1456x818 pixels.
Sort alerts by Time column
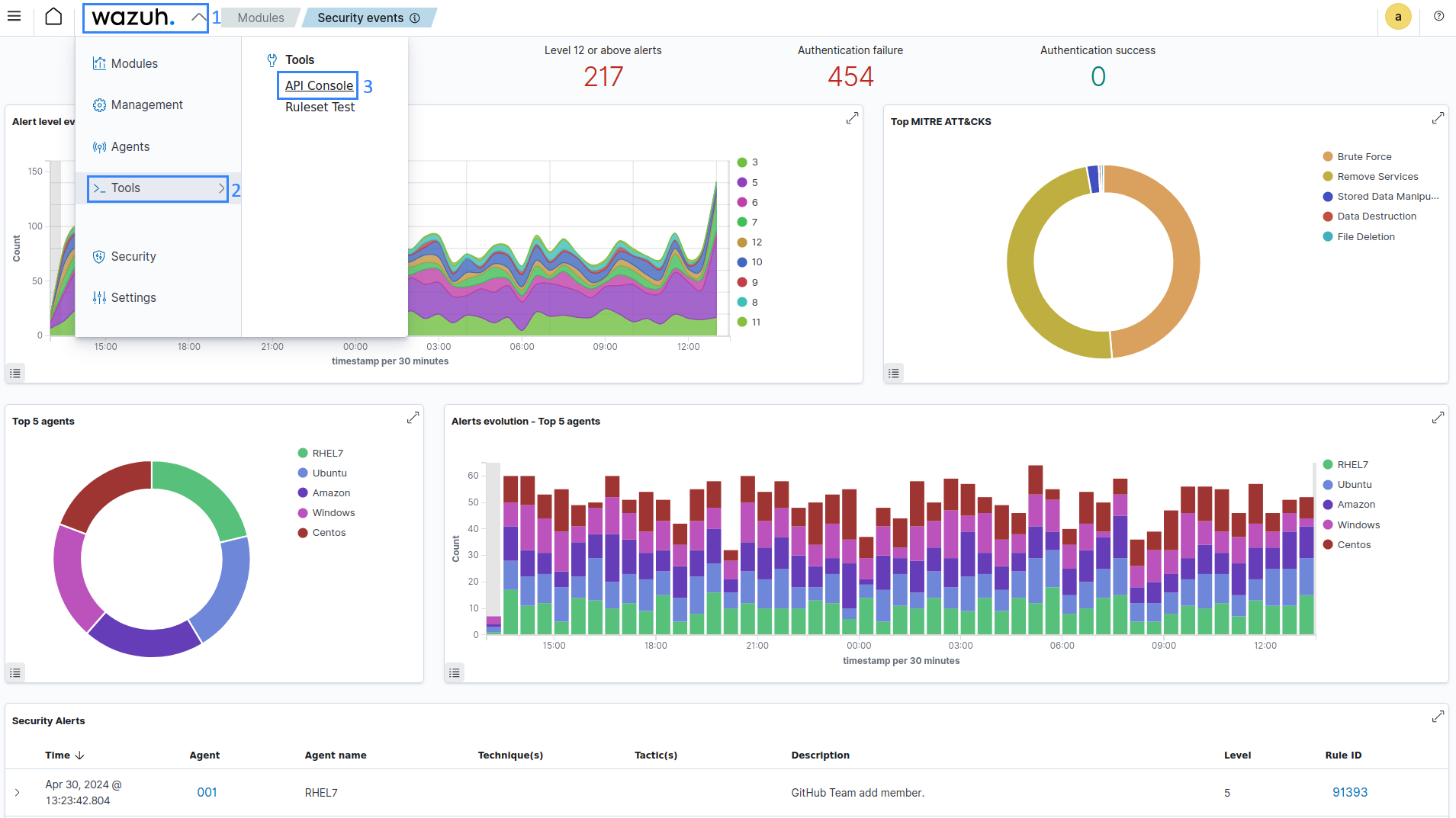pyautogui.click(x=65, y=755)
